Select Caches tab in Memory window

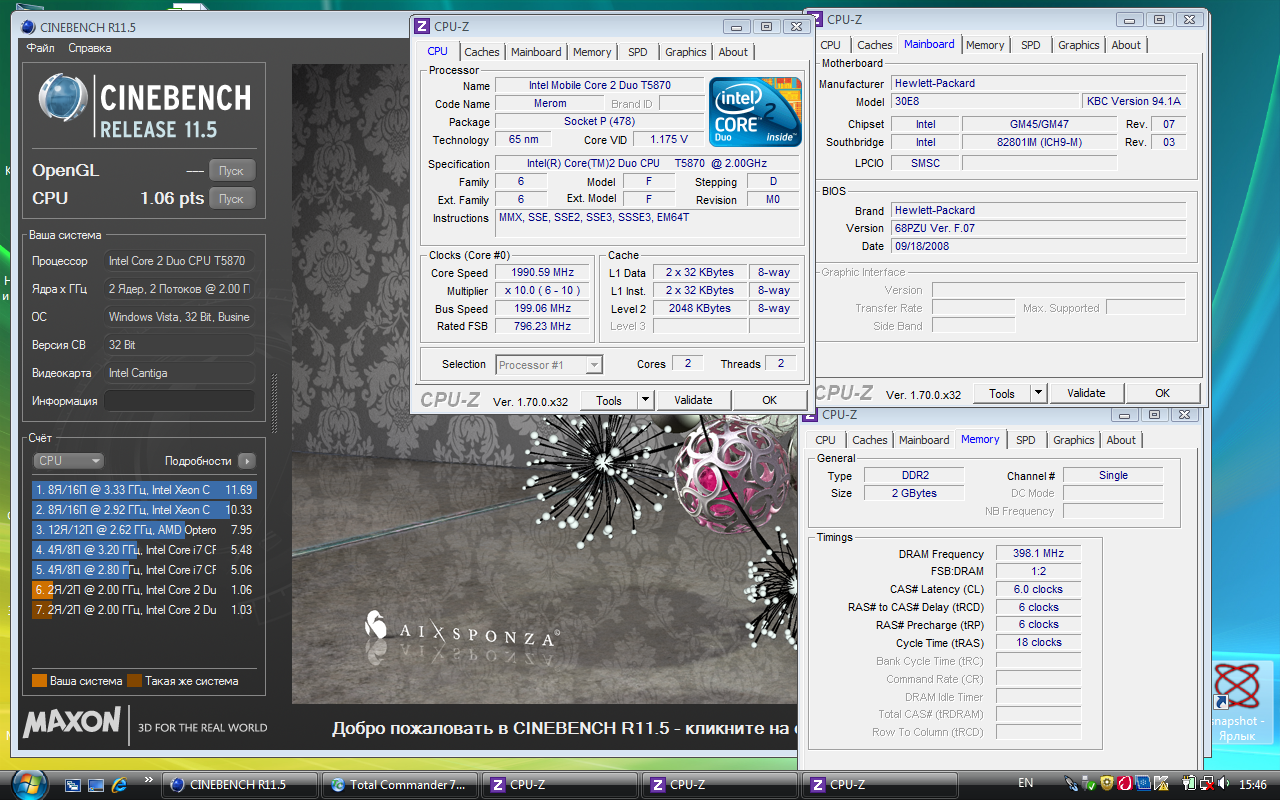pos(870,440)
